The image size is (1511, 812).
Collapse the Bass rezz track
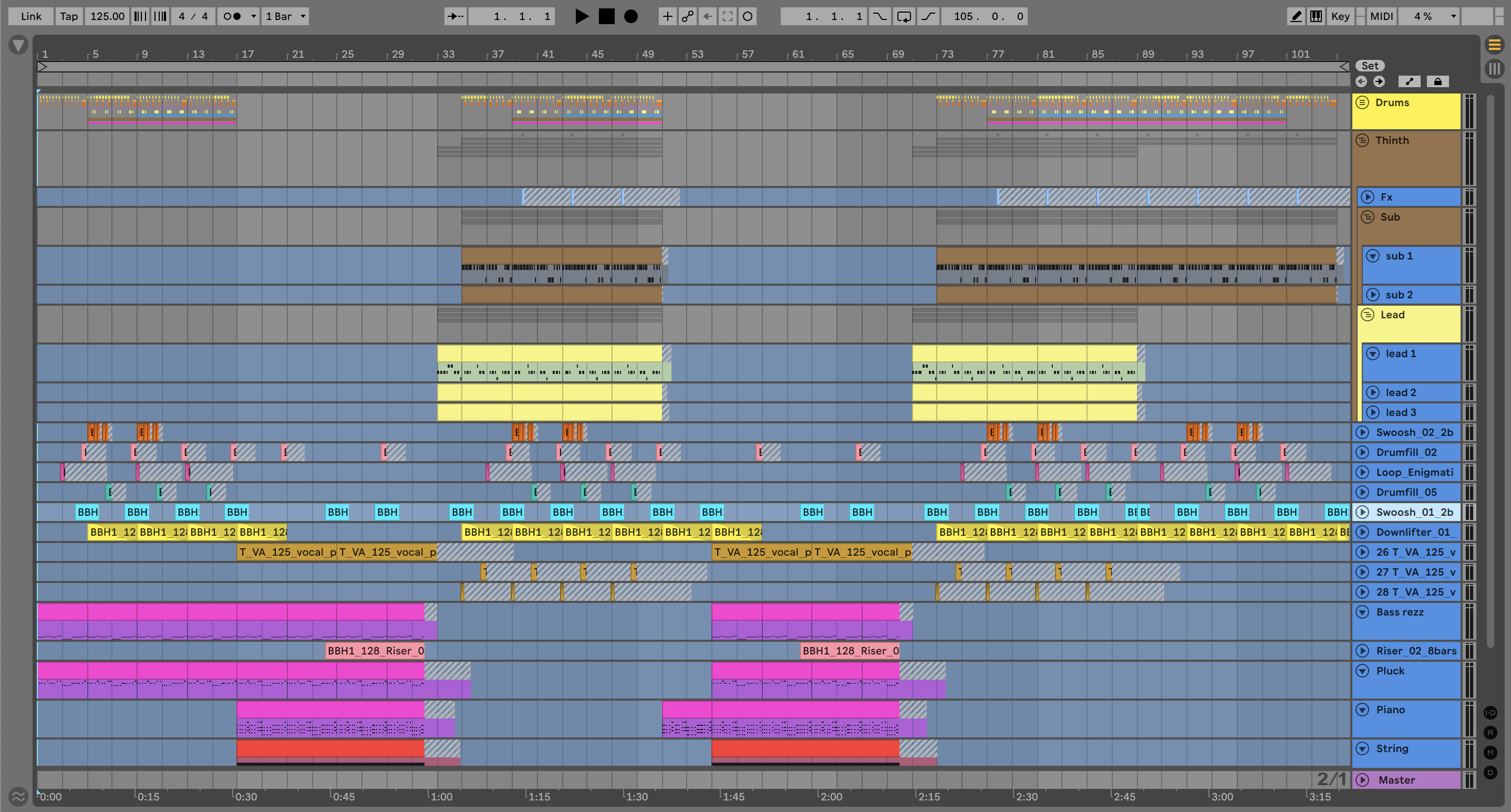click(1362, 612)
